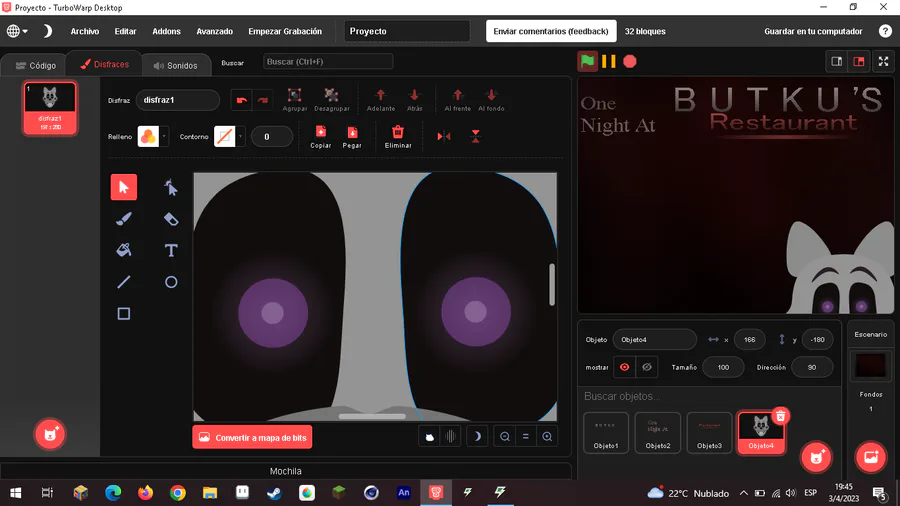The height and width of the screenshot is (506, 900).
Task: Click Enviar comentarios (feedback) button
Action: click(x=551, y=31)
